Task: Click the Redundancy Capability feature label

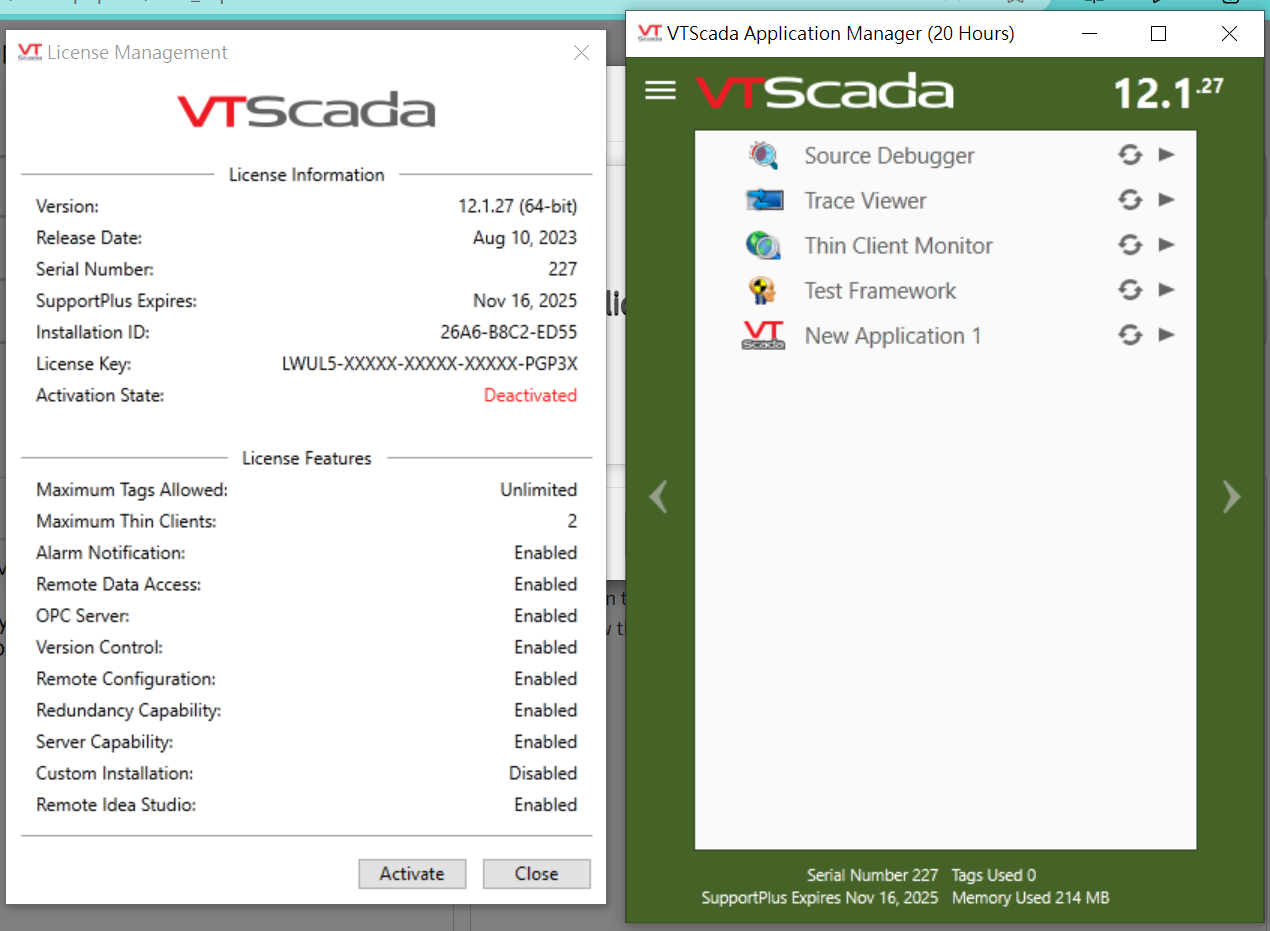Action: point(129,710)
